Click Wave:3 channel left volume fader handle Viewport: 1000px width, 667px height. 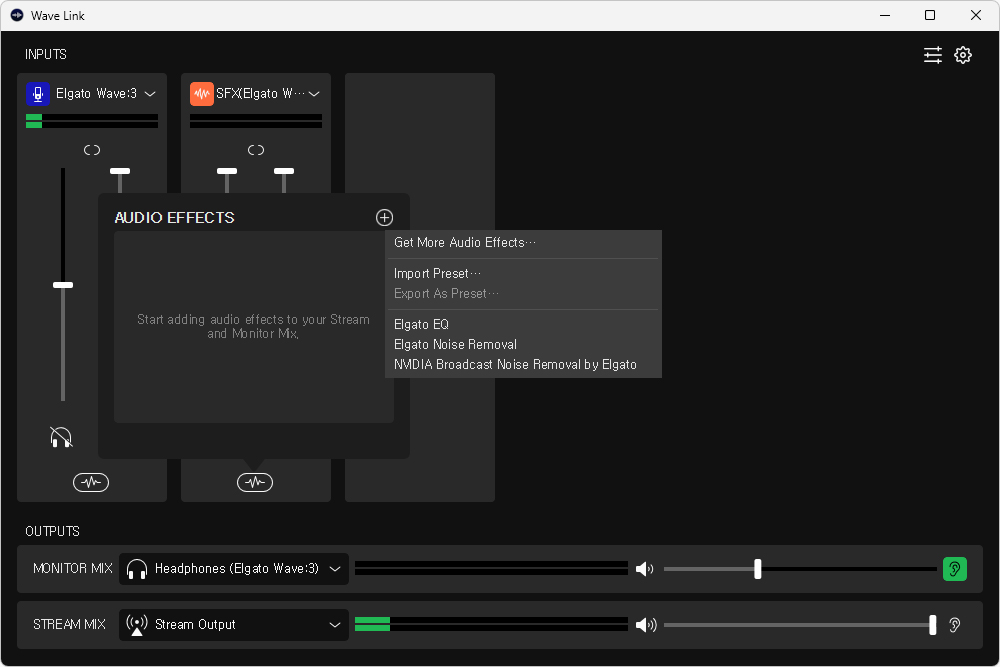pyautogui.click(x=62, y=285)
